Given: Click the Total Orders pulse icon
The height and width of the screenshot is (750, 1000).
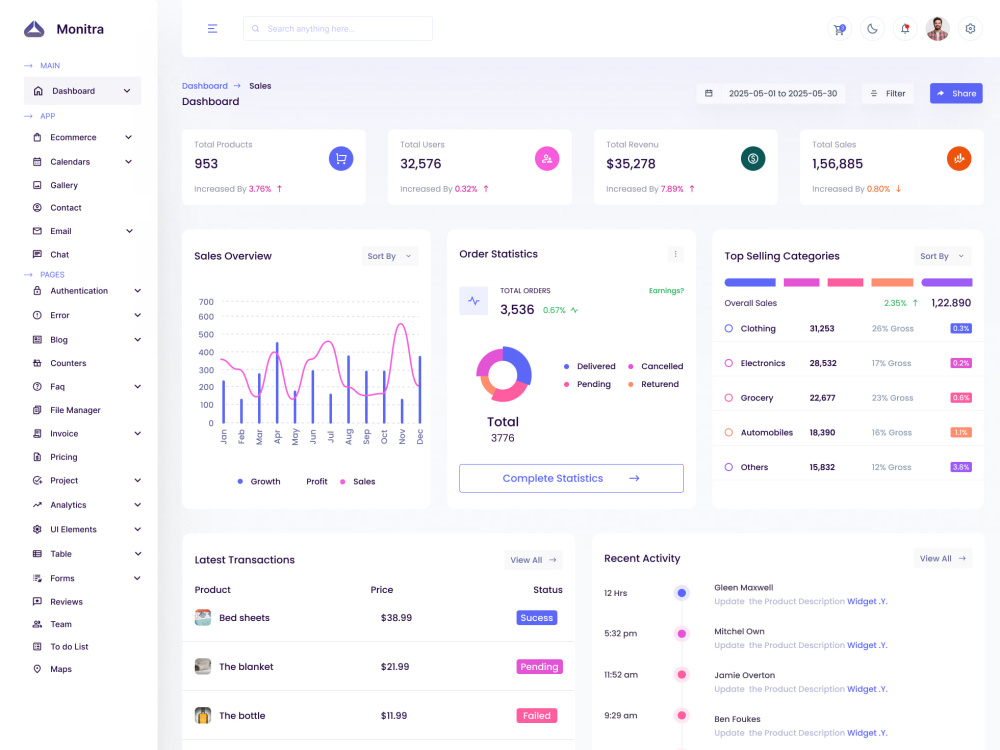Looking at the screenshot, I should [x=474, y=301].
